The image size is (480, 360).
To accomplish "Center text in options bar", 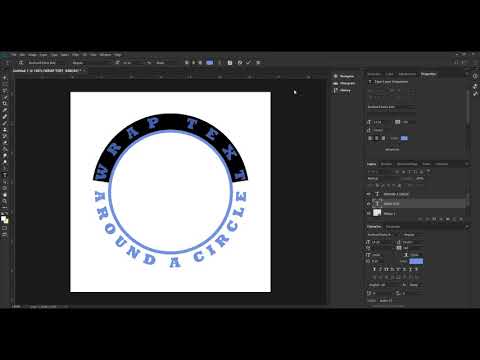I will pos(193,62).
